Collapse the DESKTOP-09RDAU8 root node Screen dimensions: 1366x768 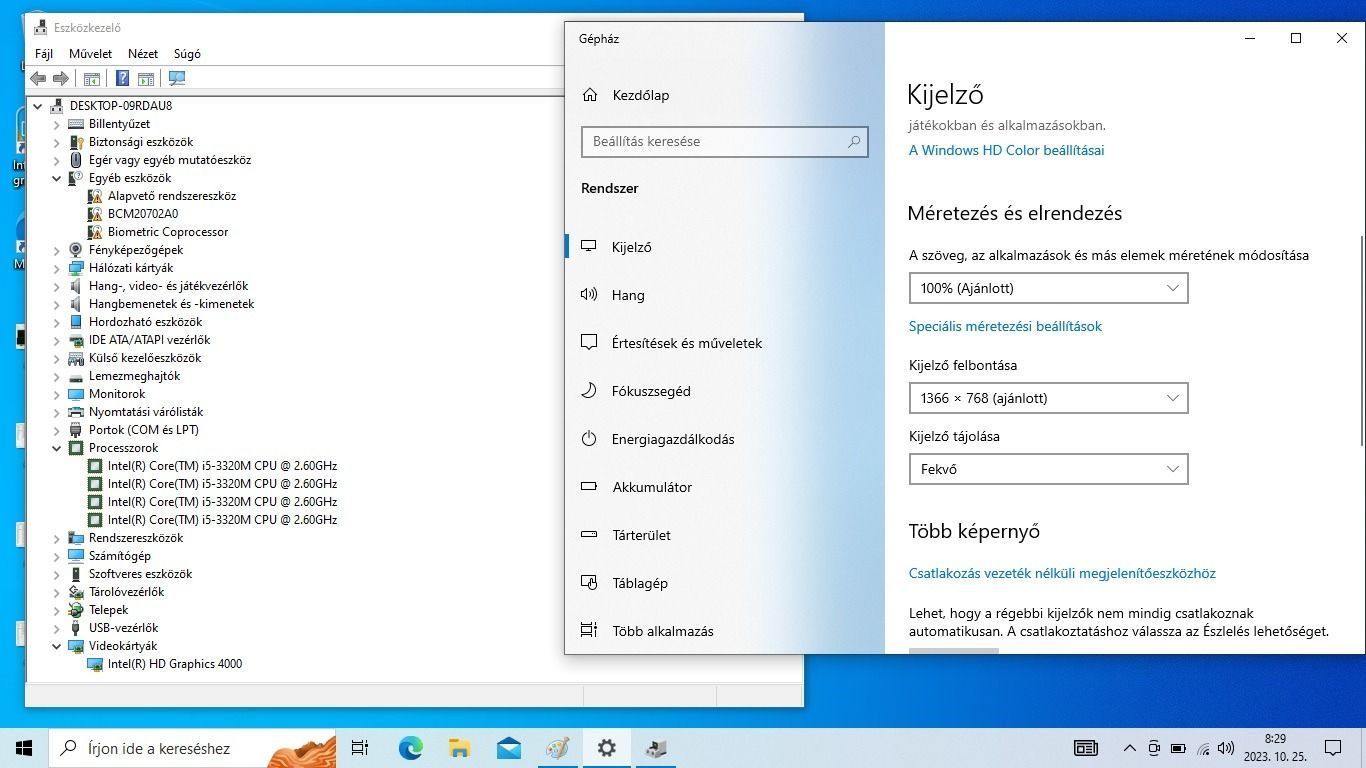tap(38, 106)
